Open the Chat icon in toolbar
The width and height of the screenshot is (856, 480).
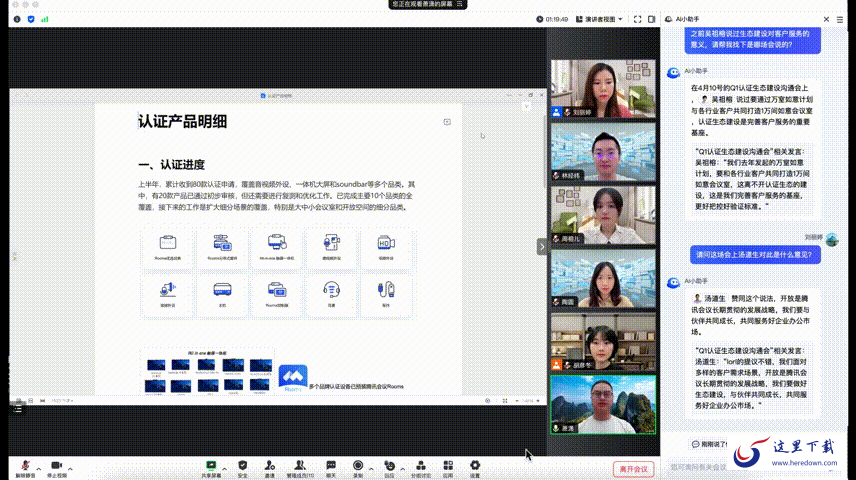click(331, 466)
